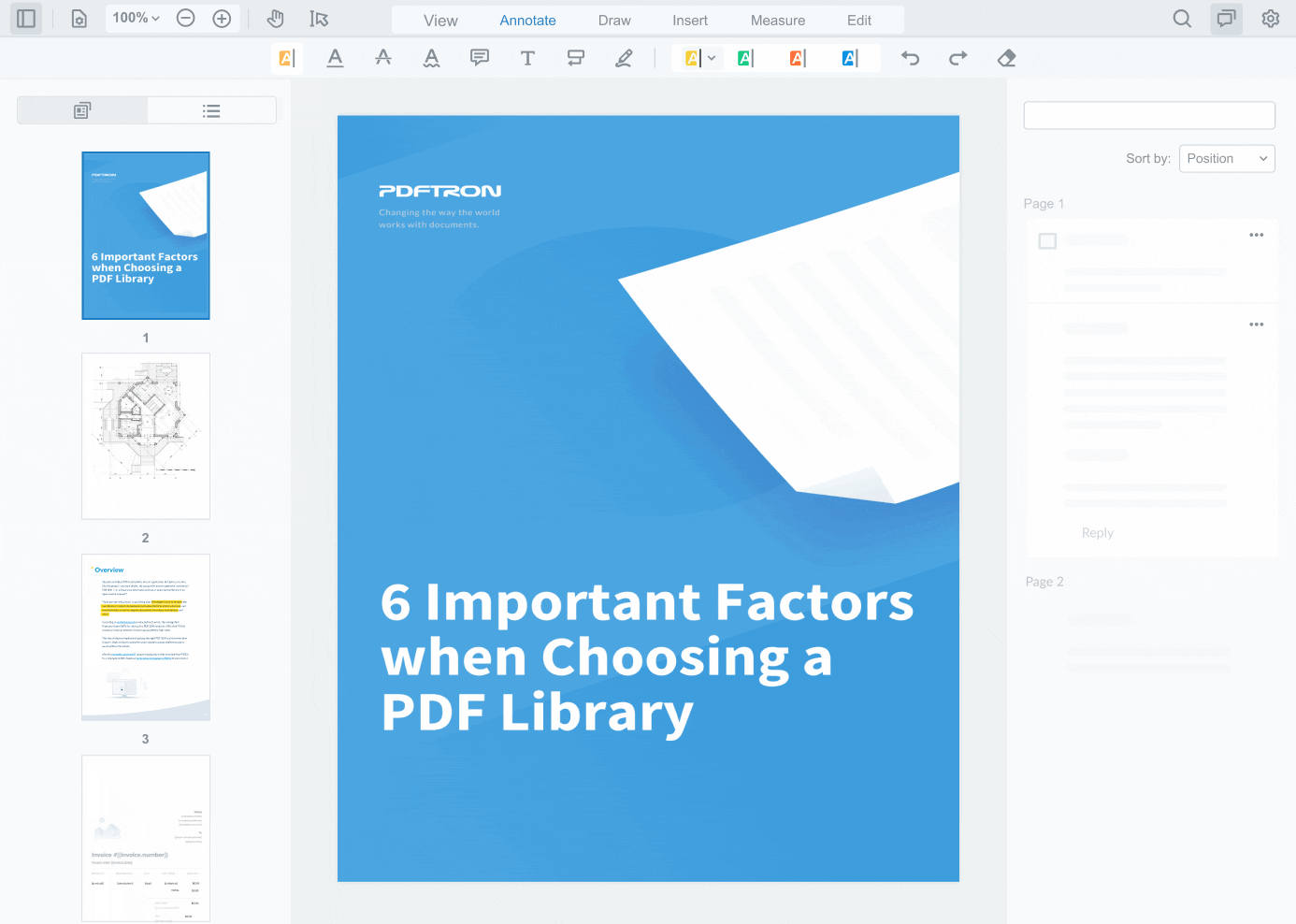This screenshot has width=1296, height=924.
Task: Open page 3 Overview thumbnail
Action: coord(146,637)
